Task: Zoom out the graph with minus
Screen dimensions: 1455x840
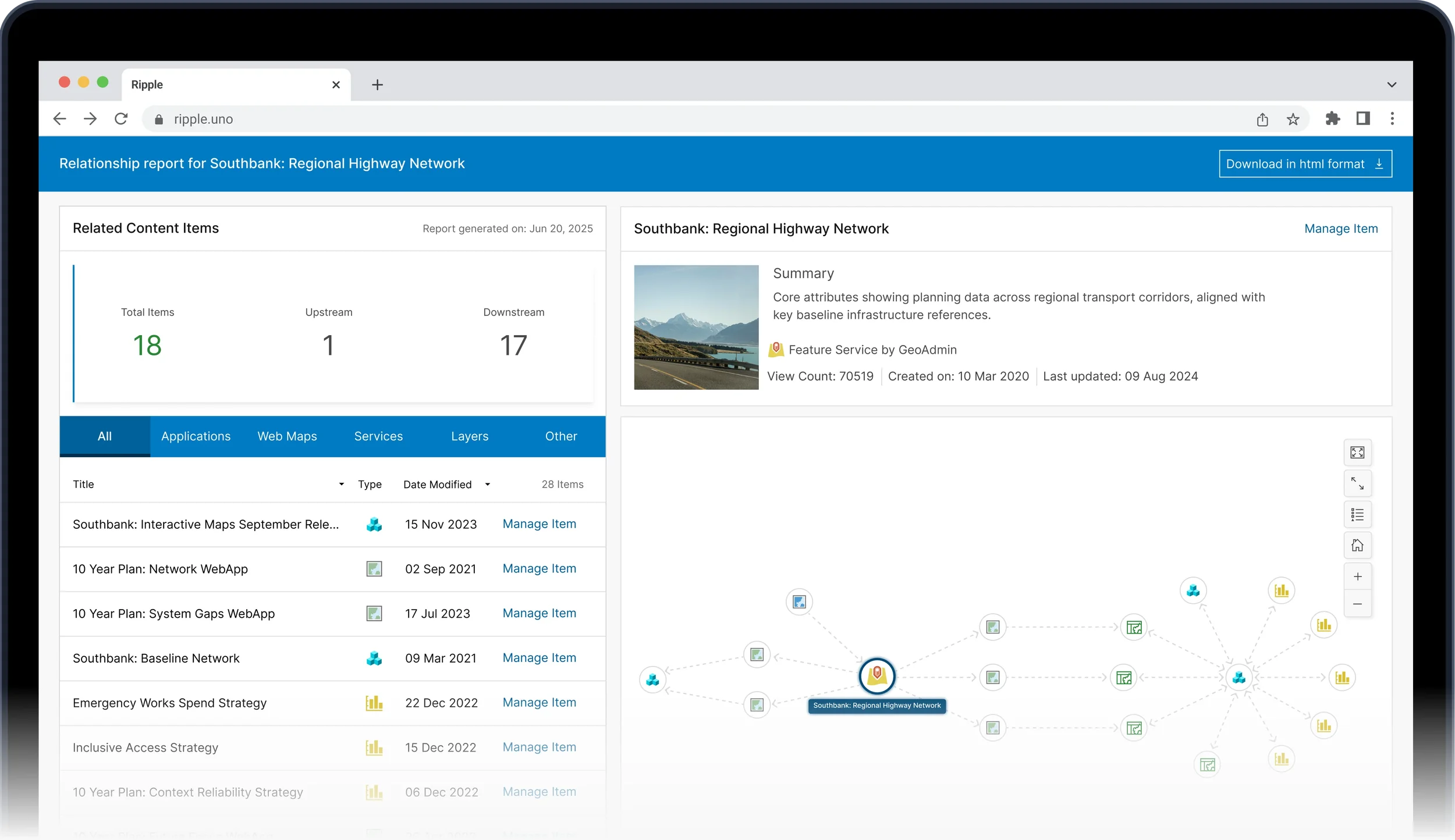Action: coord(1357,604)
